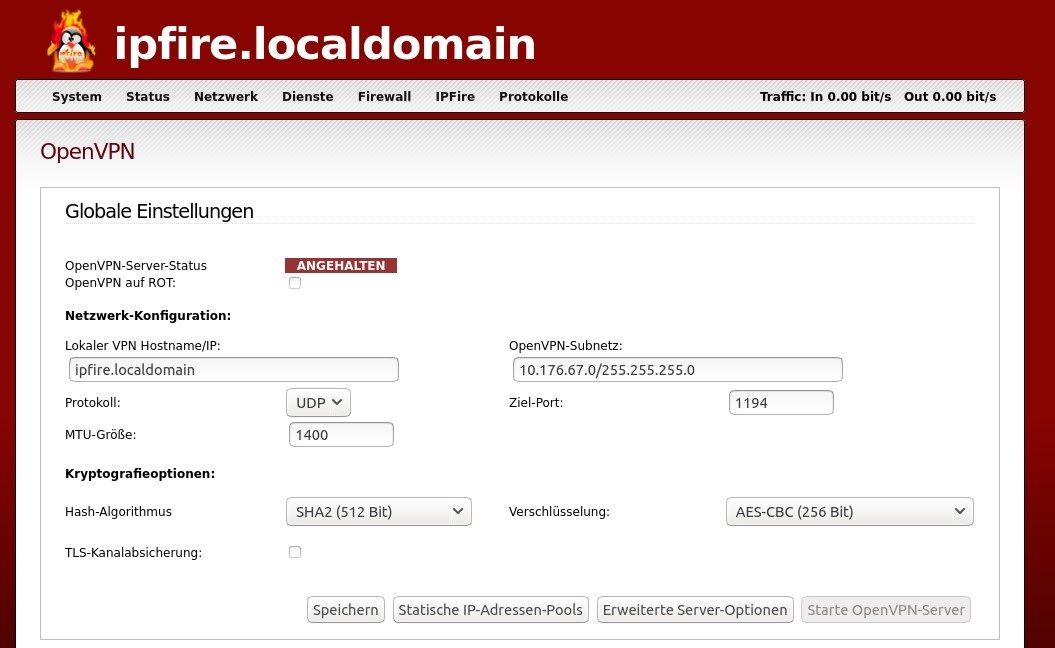Open the Hash-Algorithmus dropdown
Viewport: 1055px width, 648px height.
point(378,511)
